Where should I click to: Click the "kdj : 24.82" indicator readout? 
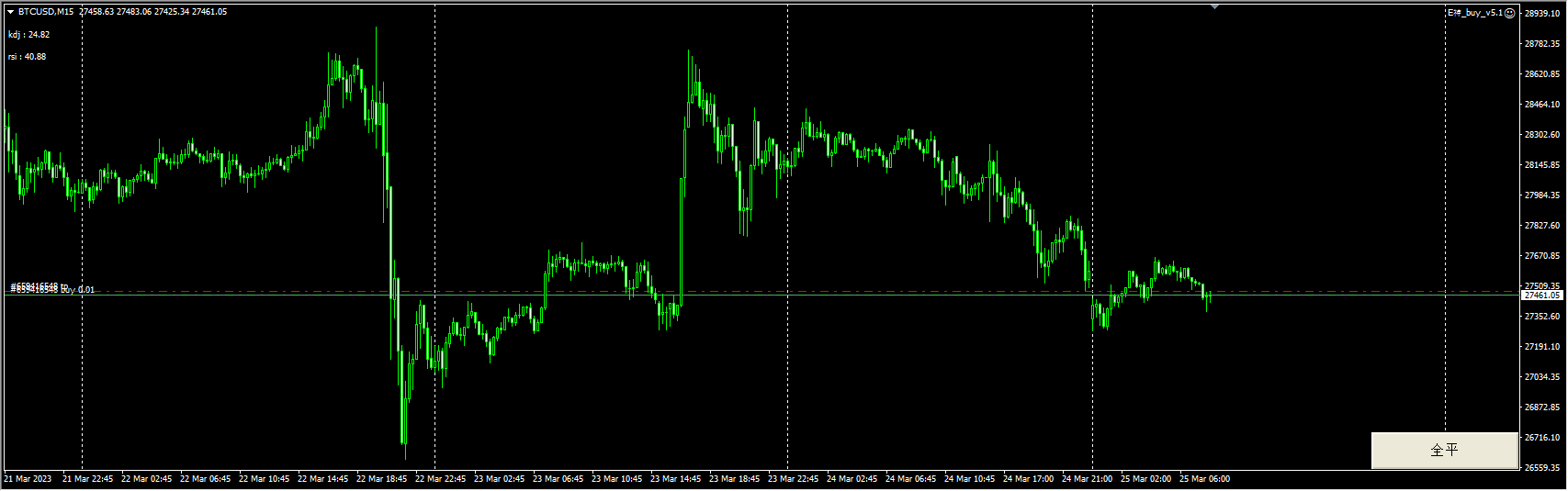29,35
